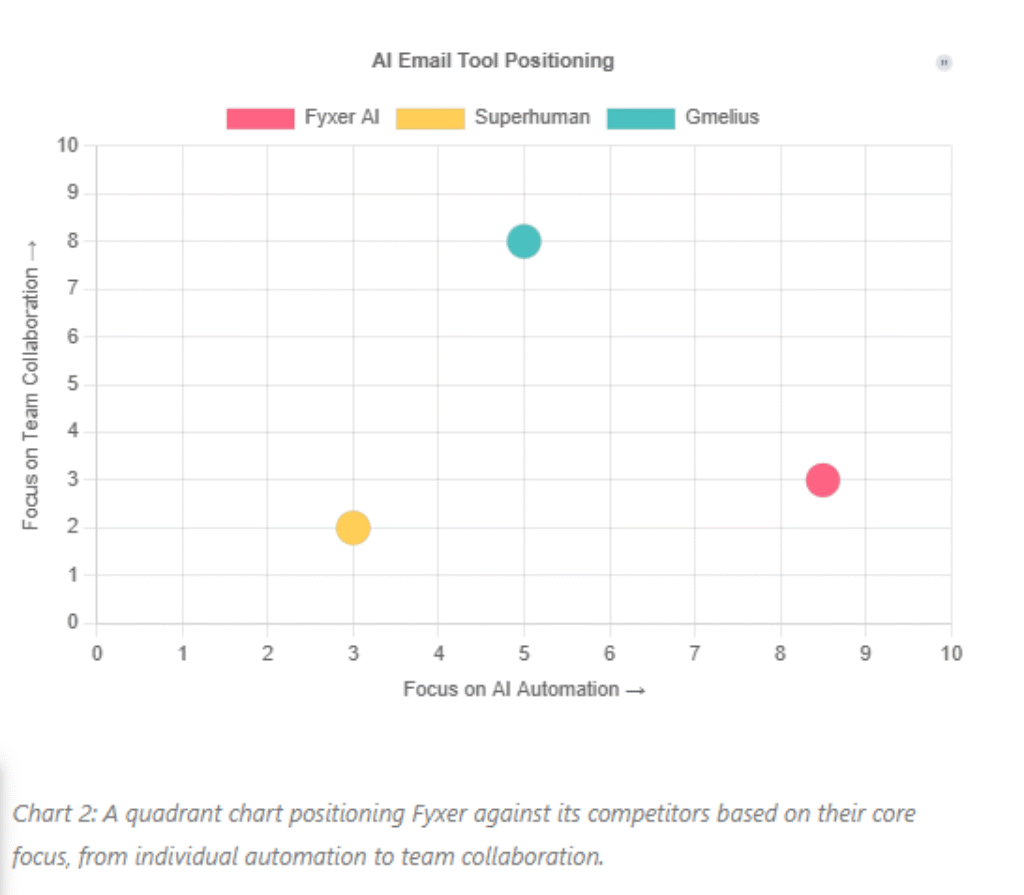Image resolution: width=1024 pixels, height=895 pixels.
Task: Click the pause icon beside the chart title
Action: tap(944, 63)
